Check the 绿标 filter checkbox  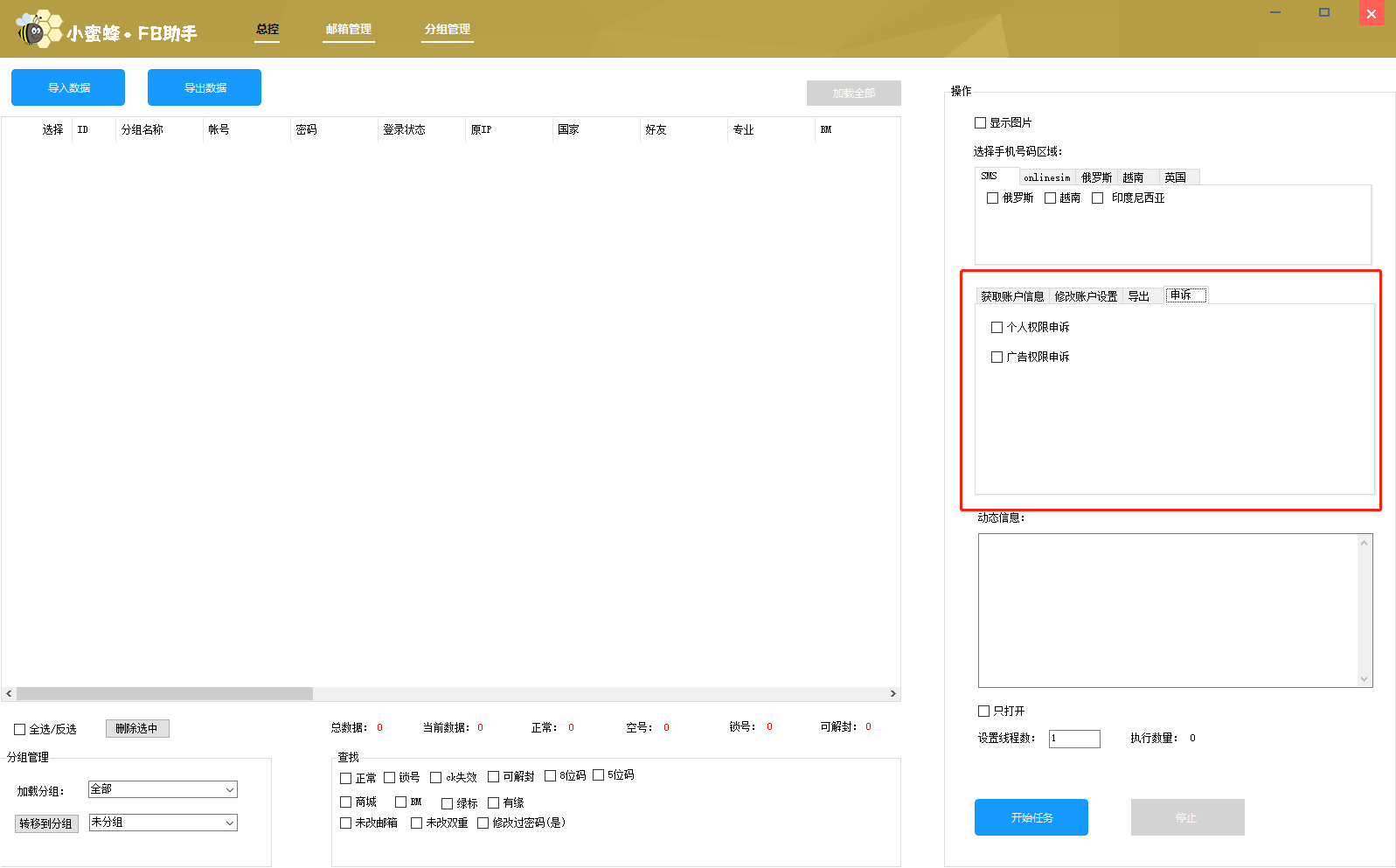448,804
